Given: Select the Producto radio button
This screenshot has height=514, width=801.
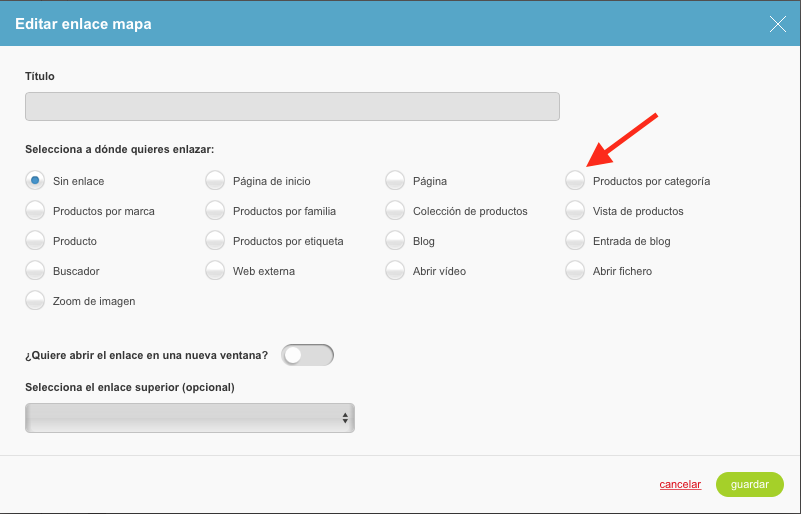Looking at the screenshot, I should tap(35, 241).
